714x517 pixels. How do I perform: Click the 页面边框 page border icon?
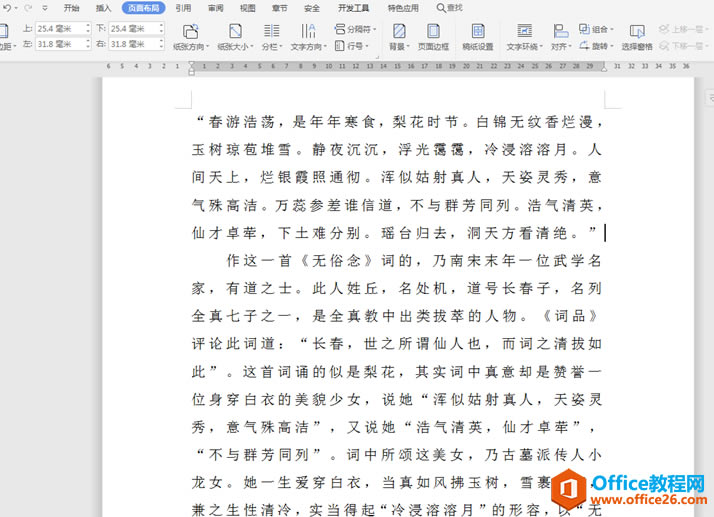point(433,31)
